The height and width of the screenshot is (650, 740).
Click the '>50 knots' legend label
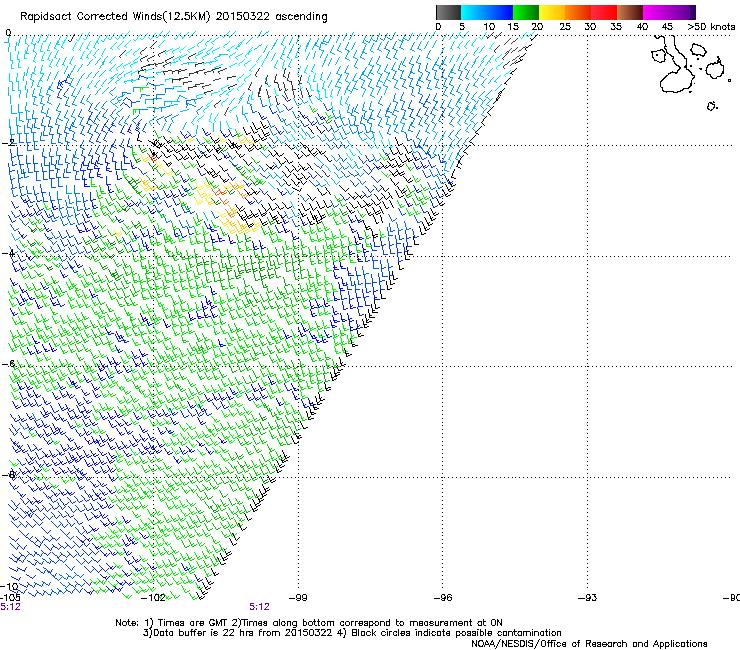tap(711, 27)
